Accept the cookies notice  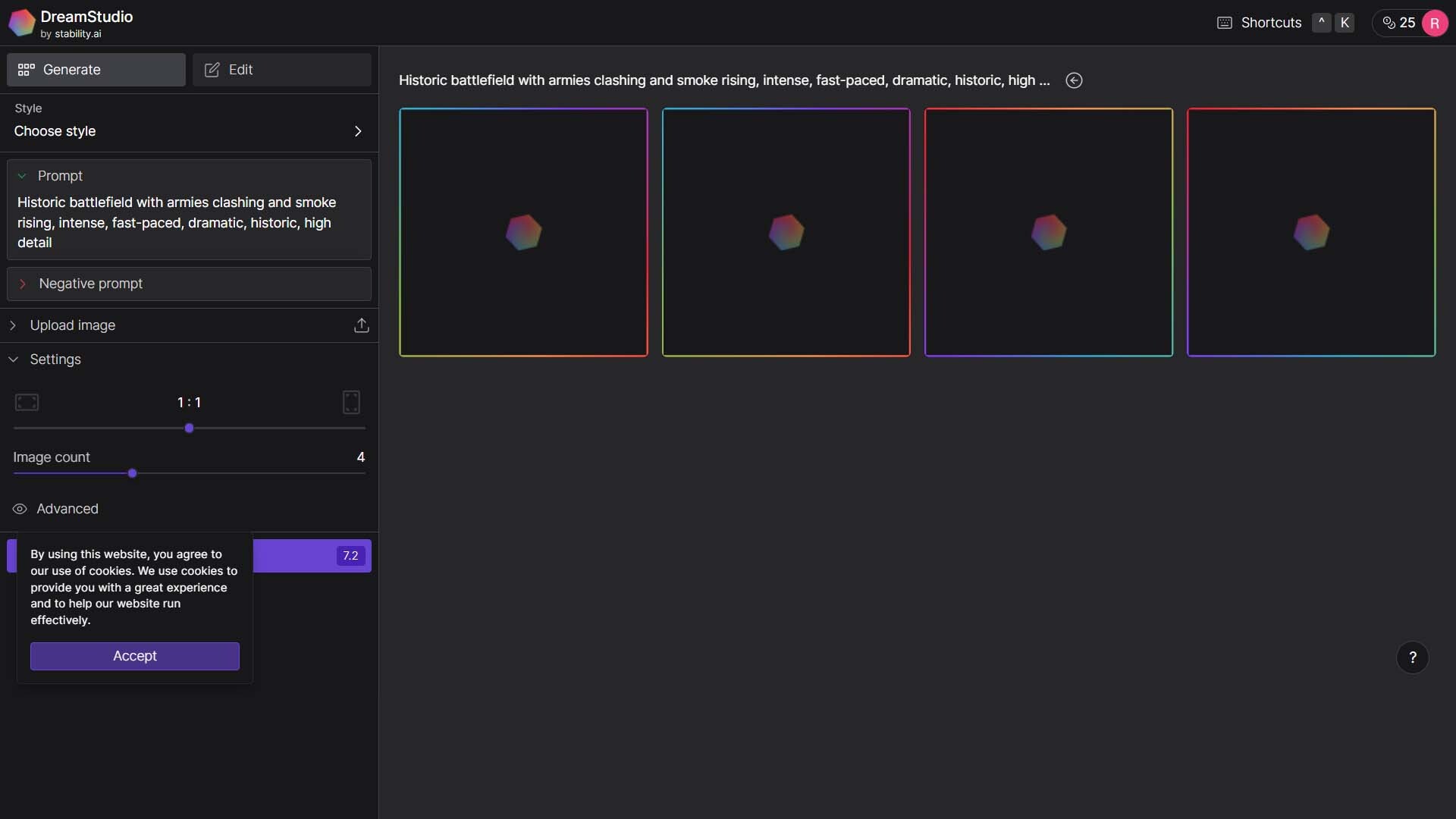click(135, 656)
